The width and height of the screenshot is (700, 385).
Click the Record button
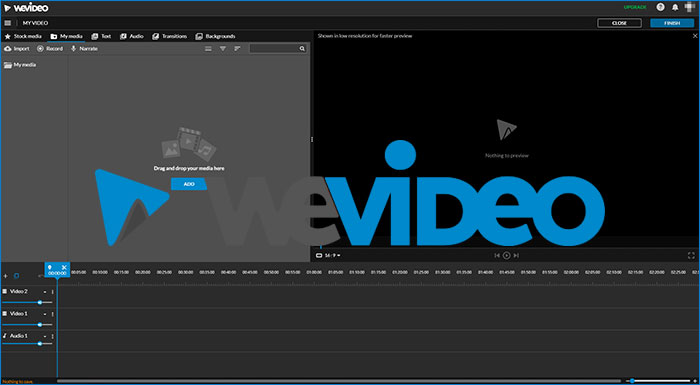(50, 49)
